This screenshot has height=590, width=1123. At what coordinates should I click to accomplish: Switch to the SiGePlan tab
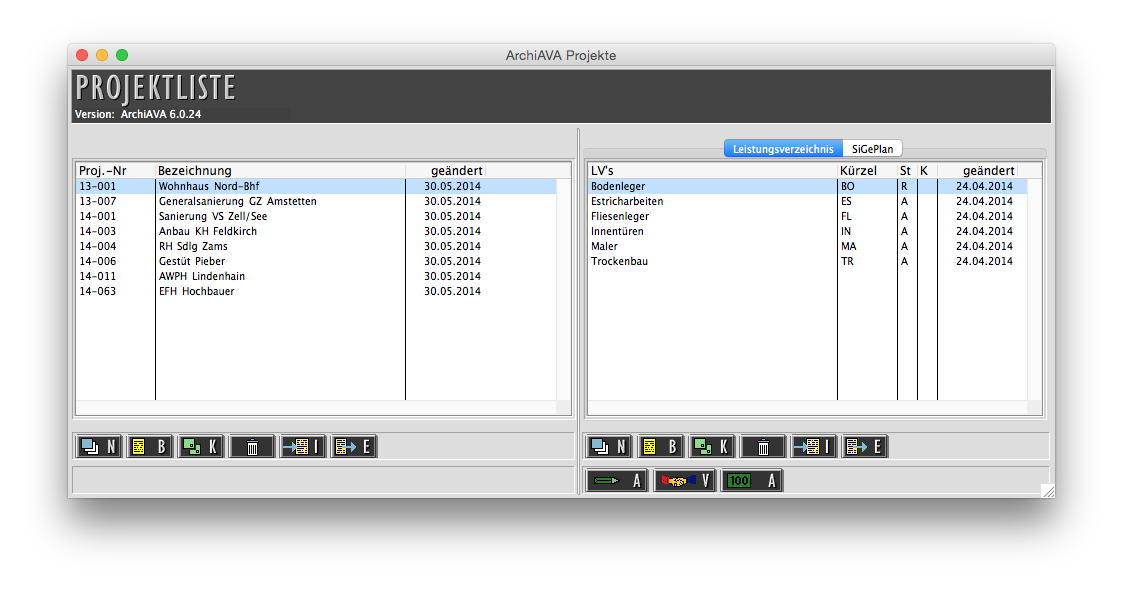(872, 149)
